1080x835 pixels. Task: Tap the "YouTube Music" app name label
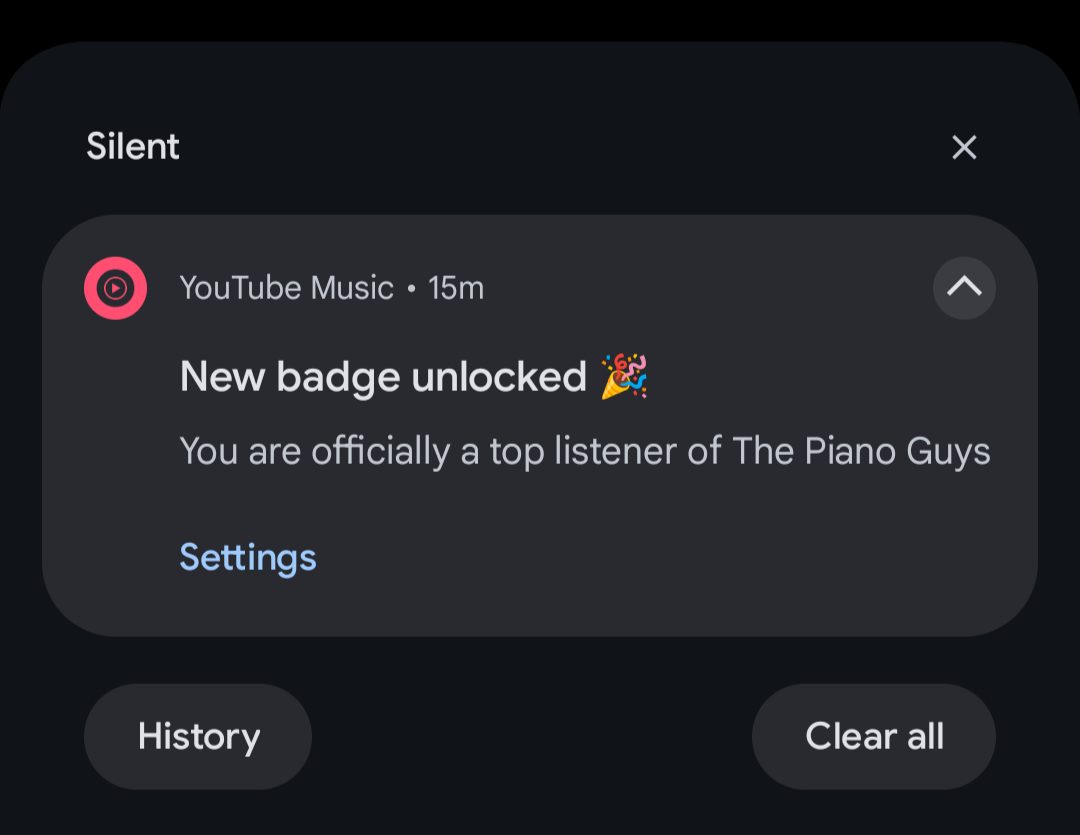click(x=286, y=288)
